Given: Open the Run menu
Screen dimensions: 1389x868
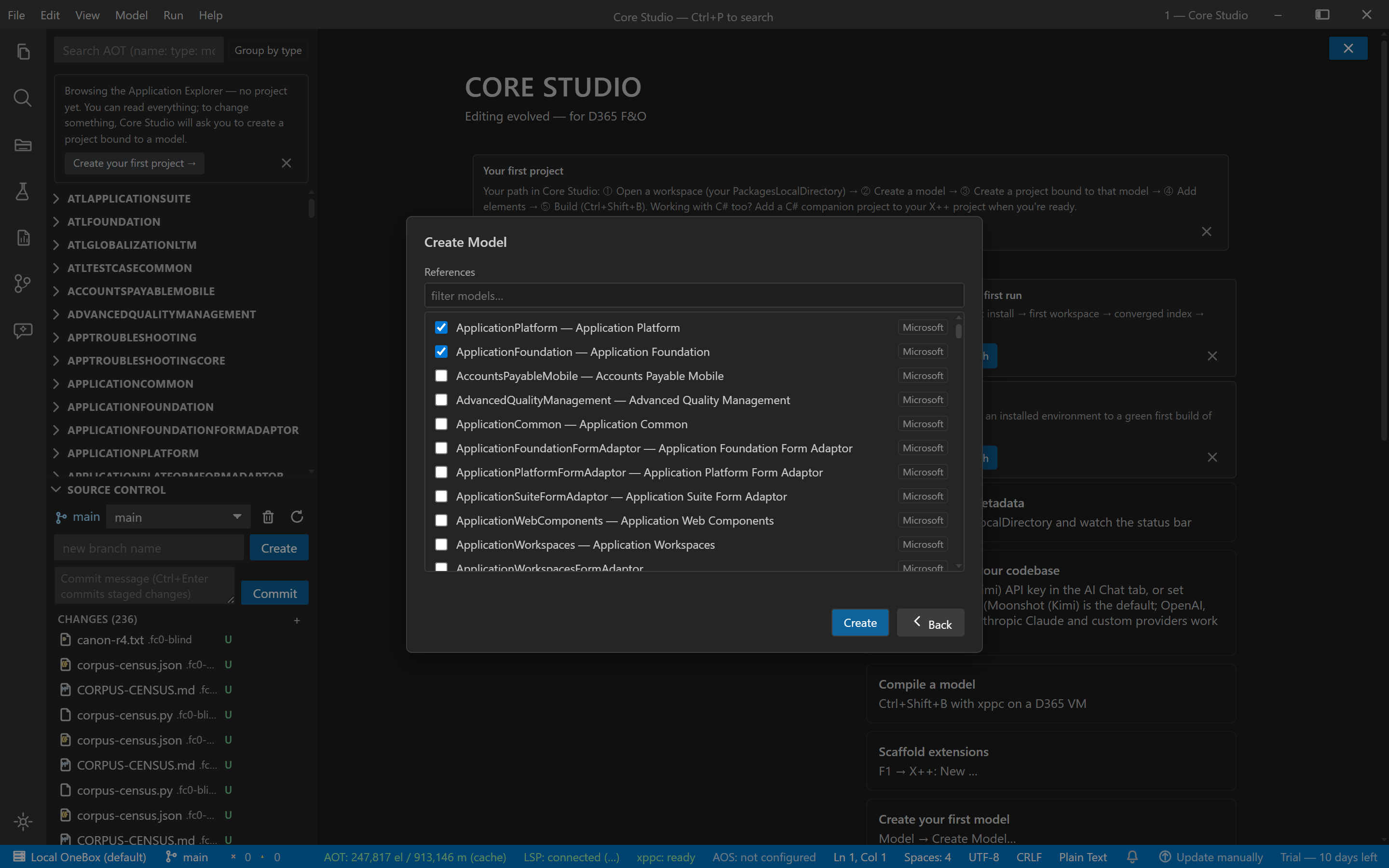Looking at the screenshot, I should [x=173, y=15].
